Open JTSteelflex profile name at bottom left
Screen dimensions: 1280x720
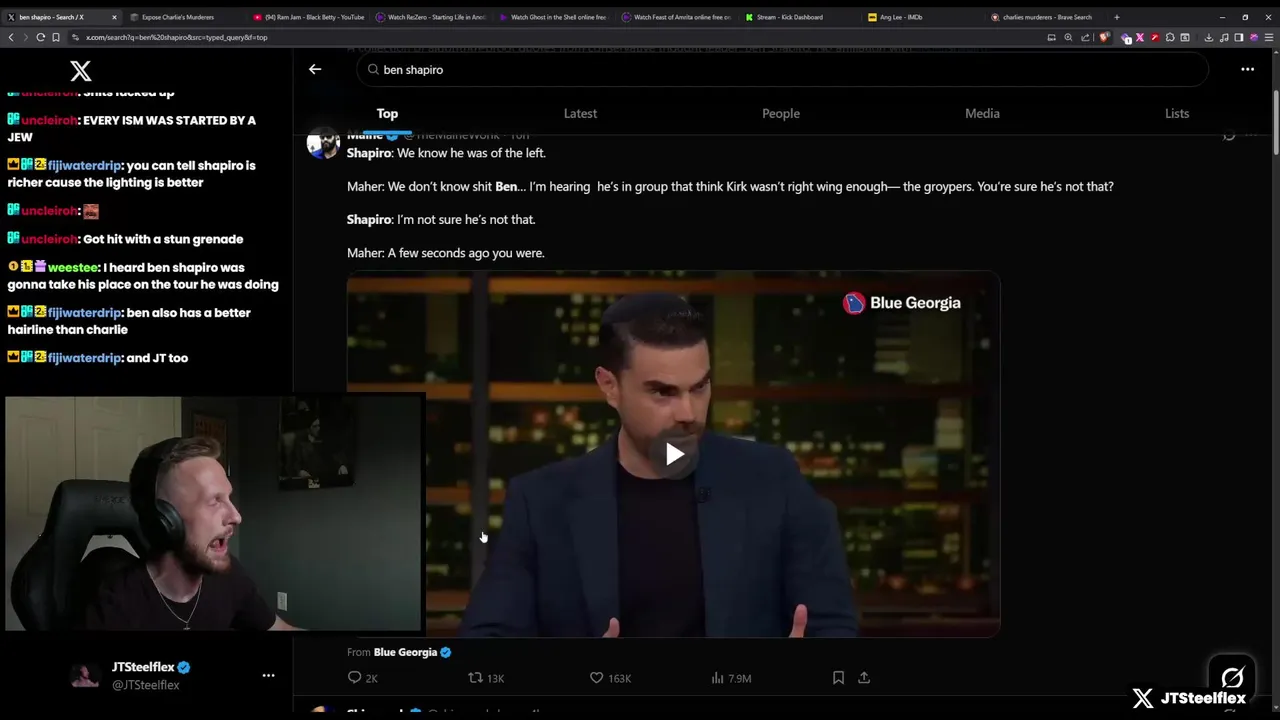[143, 667]
